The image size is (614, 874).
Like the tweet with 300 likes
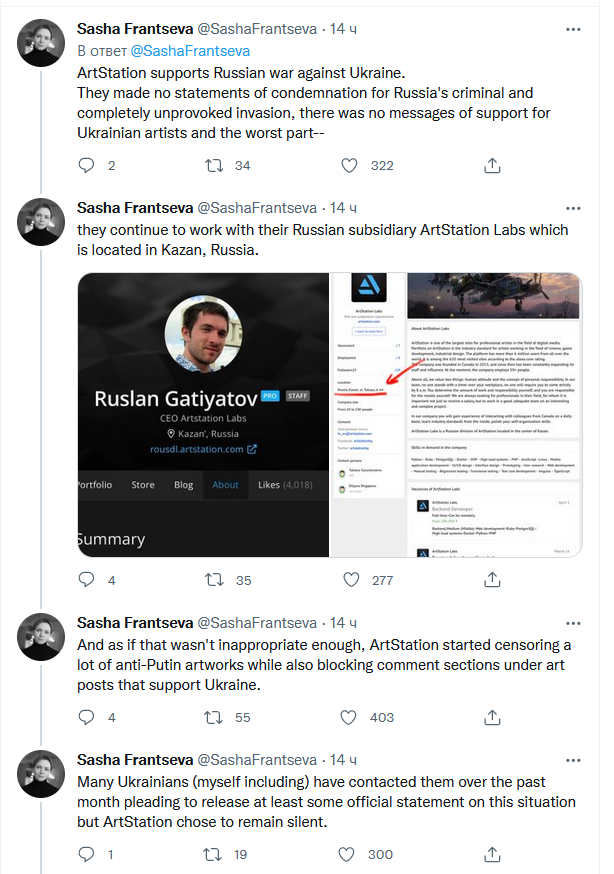[350, 854]
